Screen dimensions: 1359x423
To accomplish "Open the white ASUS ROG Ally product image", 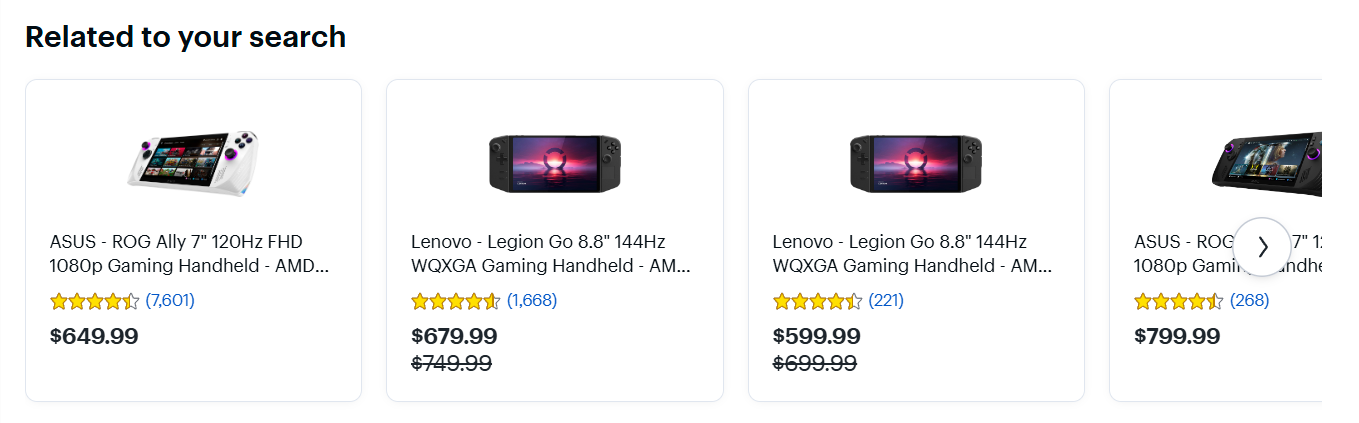I will pyautogui.click(x=193, y=161).
